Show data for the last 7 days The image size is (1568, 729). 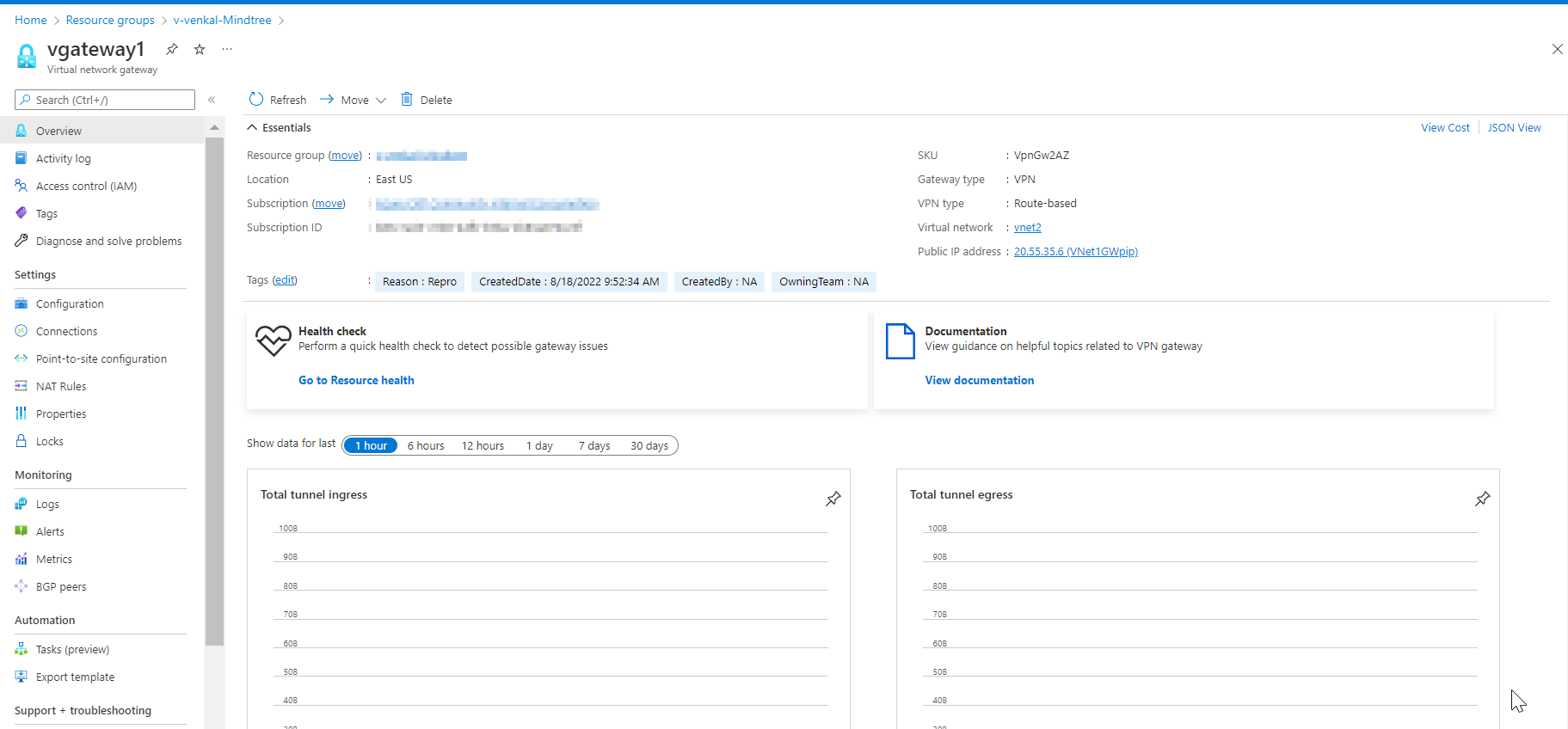594,445
